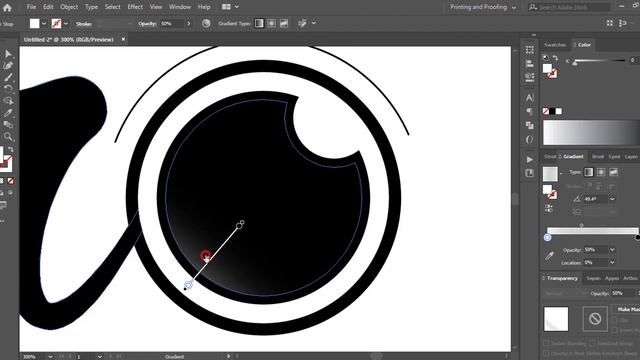Toggle the Isolate Blending checkbox

(546, 343)
